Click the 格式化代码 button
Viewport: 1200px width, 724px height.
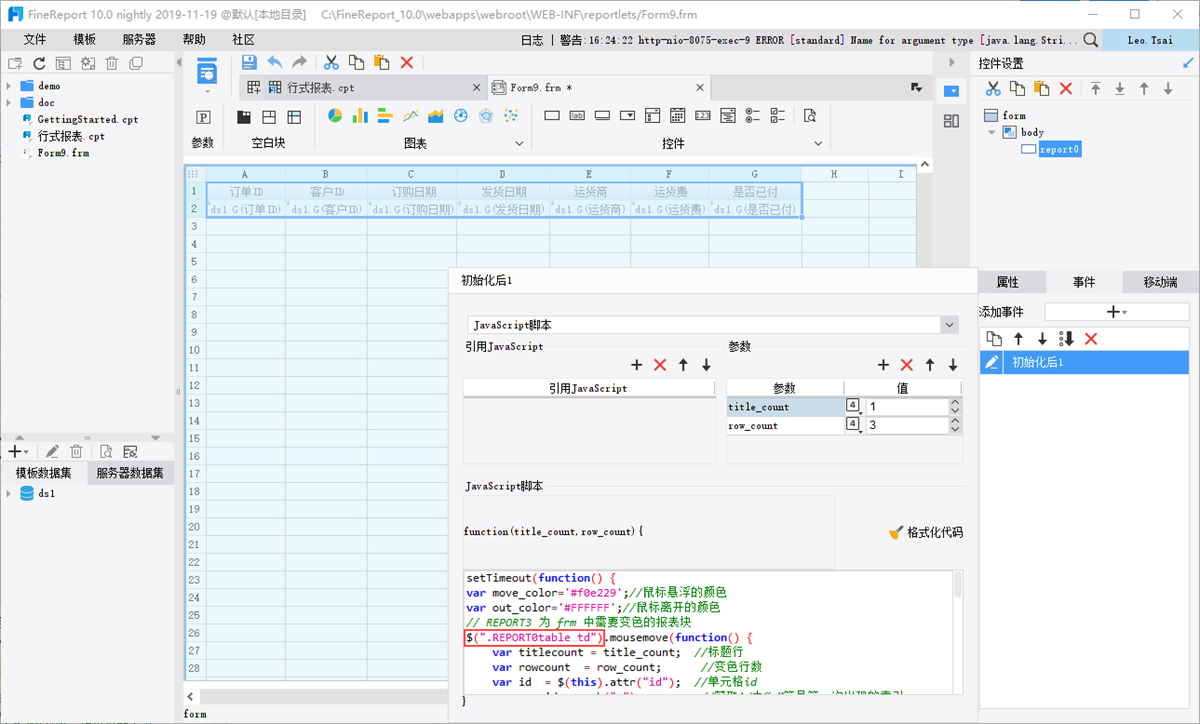click(926, 532)
